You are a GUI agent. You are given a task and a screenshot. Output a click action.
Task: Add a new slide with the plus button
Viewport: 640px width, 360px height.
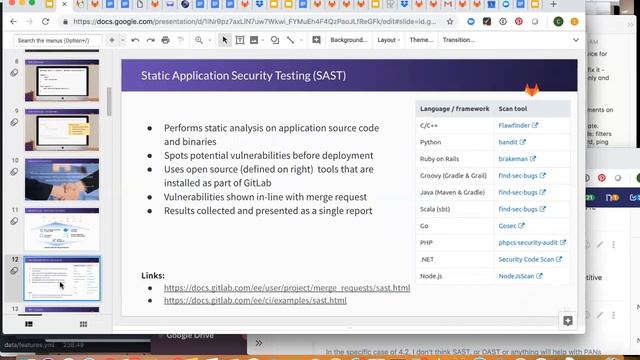111,40
